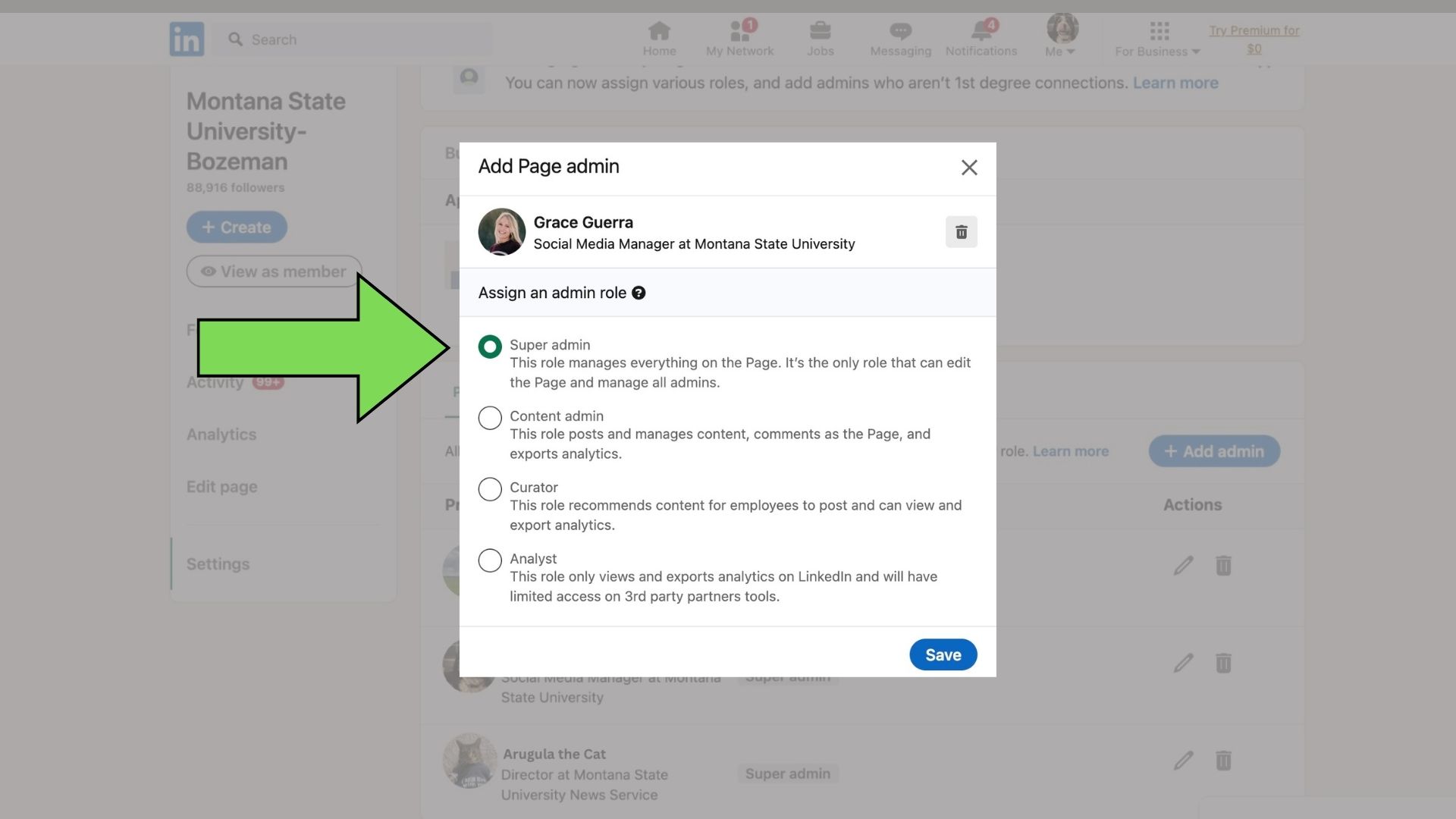Click the Save button
1456x819 pixels.
click(x=943, y=654)
